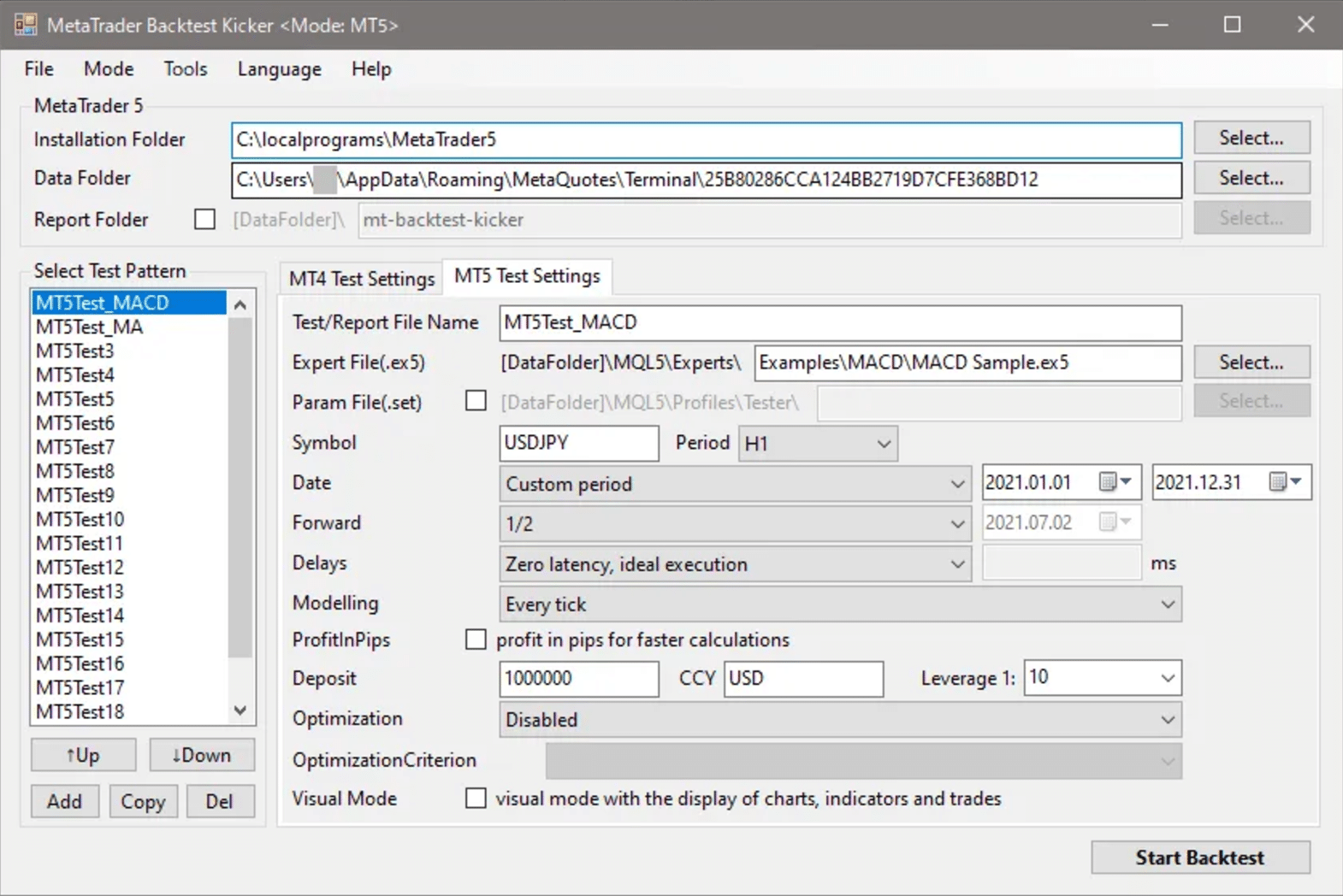Click the Start Backtest button
Viewport: 1343px width, 896px height.
click(x=1199, y=858)
